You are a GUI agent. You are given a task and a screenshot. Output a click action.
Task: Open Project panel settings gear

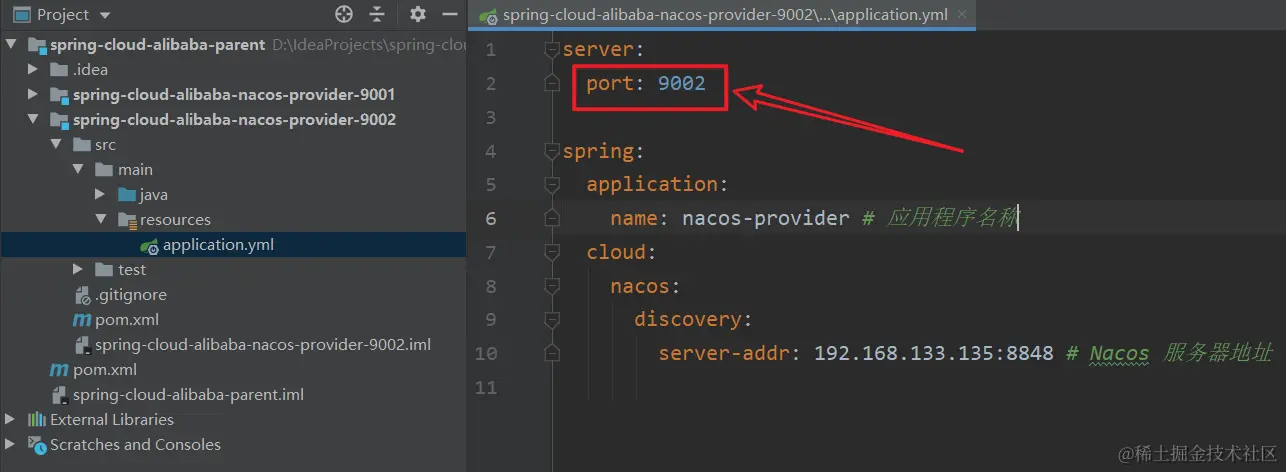click(x=418, y=14)
